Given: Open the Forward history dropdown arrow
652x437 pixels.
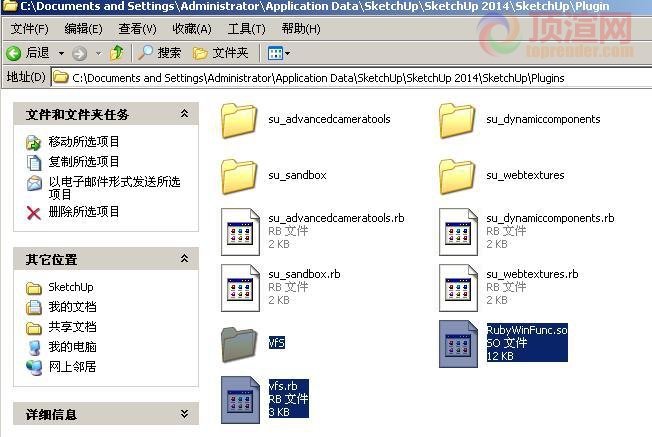Looking at the screenshot, I should tap(99, 53).
